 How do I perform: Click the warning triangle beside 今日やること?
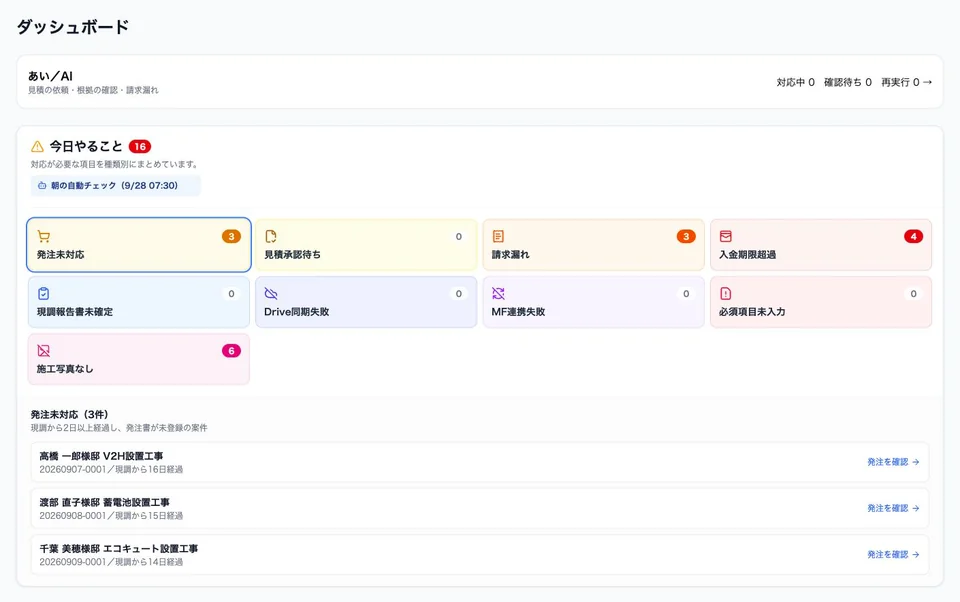(37, 146)
